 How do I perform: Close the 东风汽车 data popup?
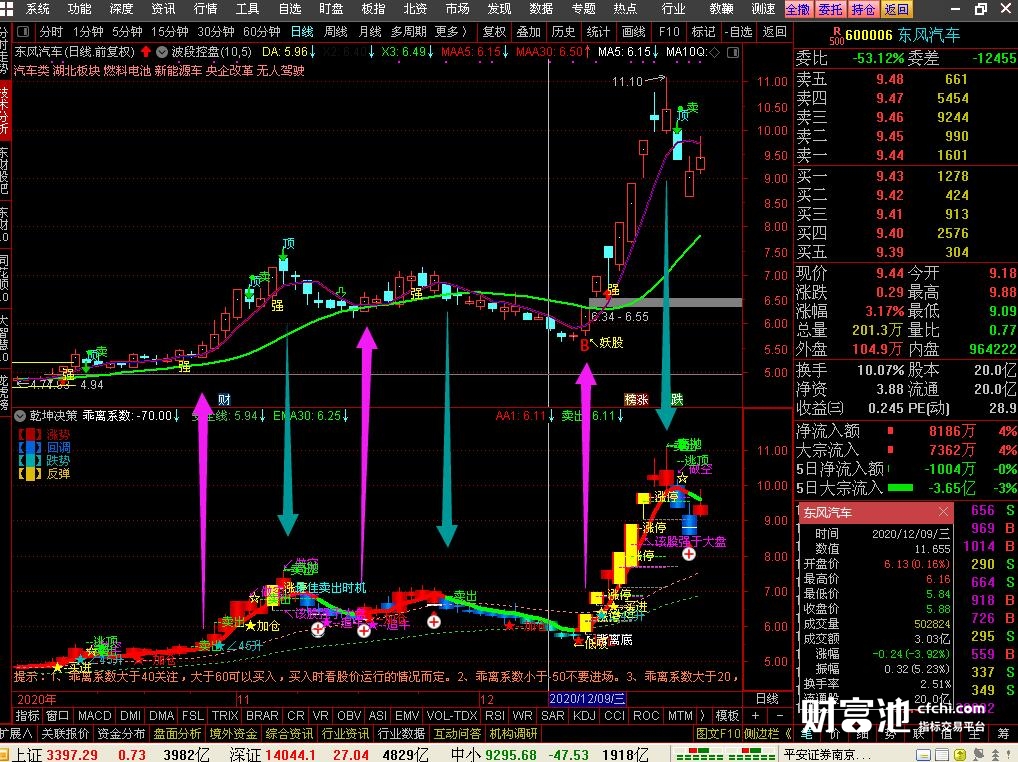point(943,512)
